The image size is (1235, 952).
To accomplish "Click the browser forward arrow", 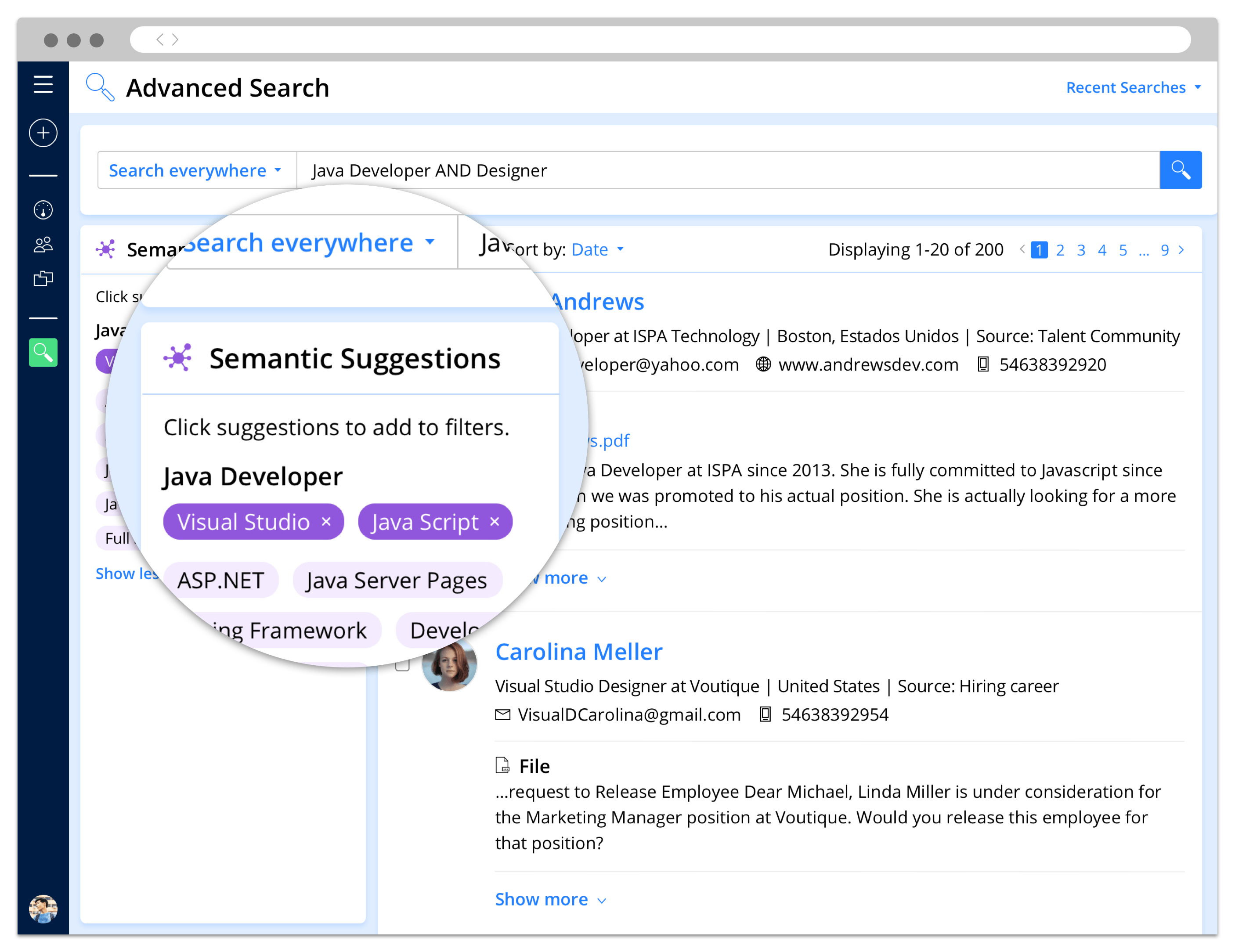I will tap(175, 40).
